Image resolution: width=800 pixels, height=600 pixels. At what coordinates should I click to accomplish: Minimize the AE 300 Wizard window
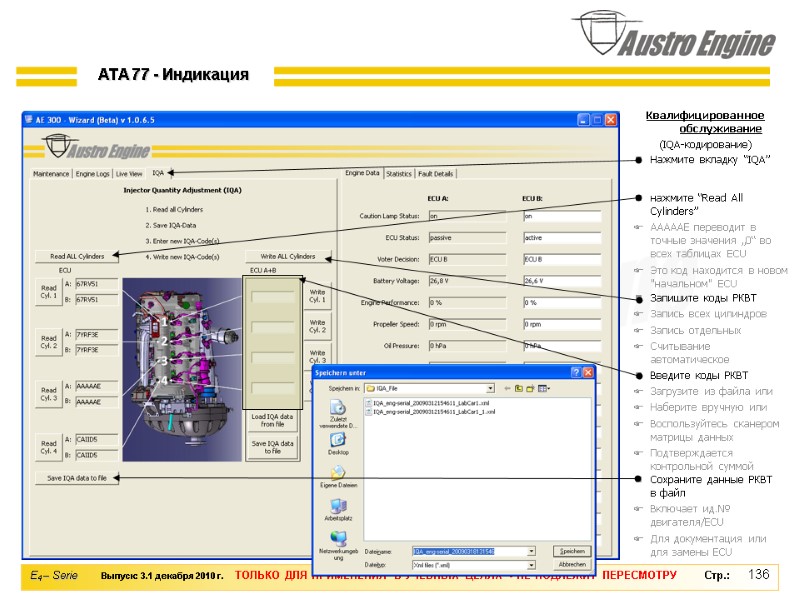click(x=583, y=120)
